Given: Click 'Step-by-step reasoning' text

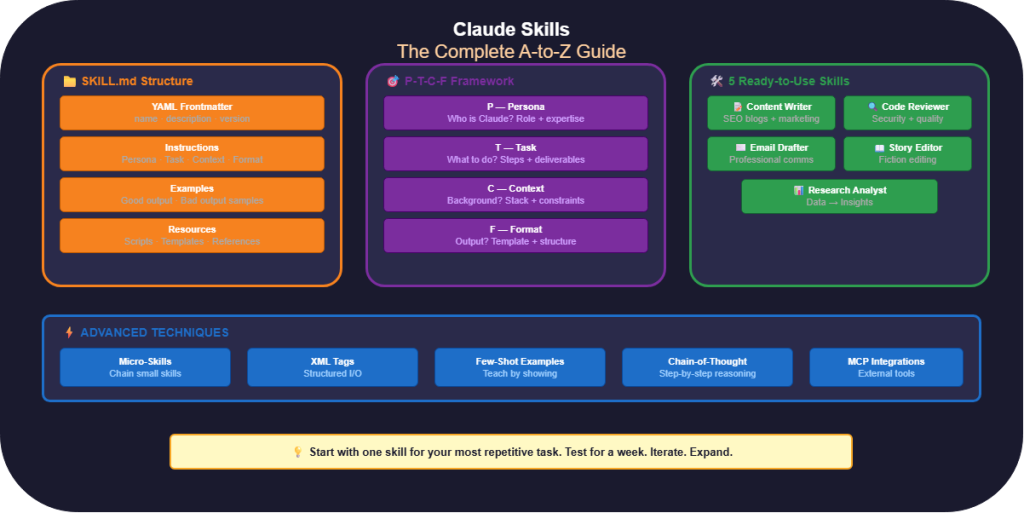Looking at the screenshot, I should (x=707, y=374).
